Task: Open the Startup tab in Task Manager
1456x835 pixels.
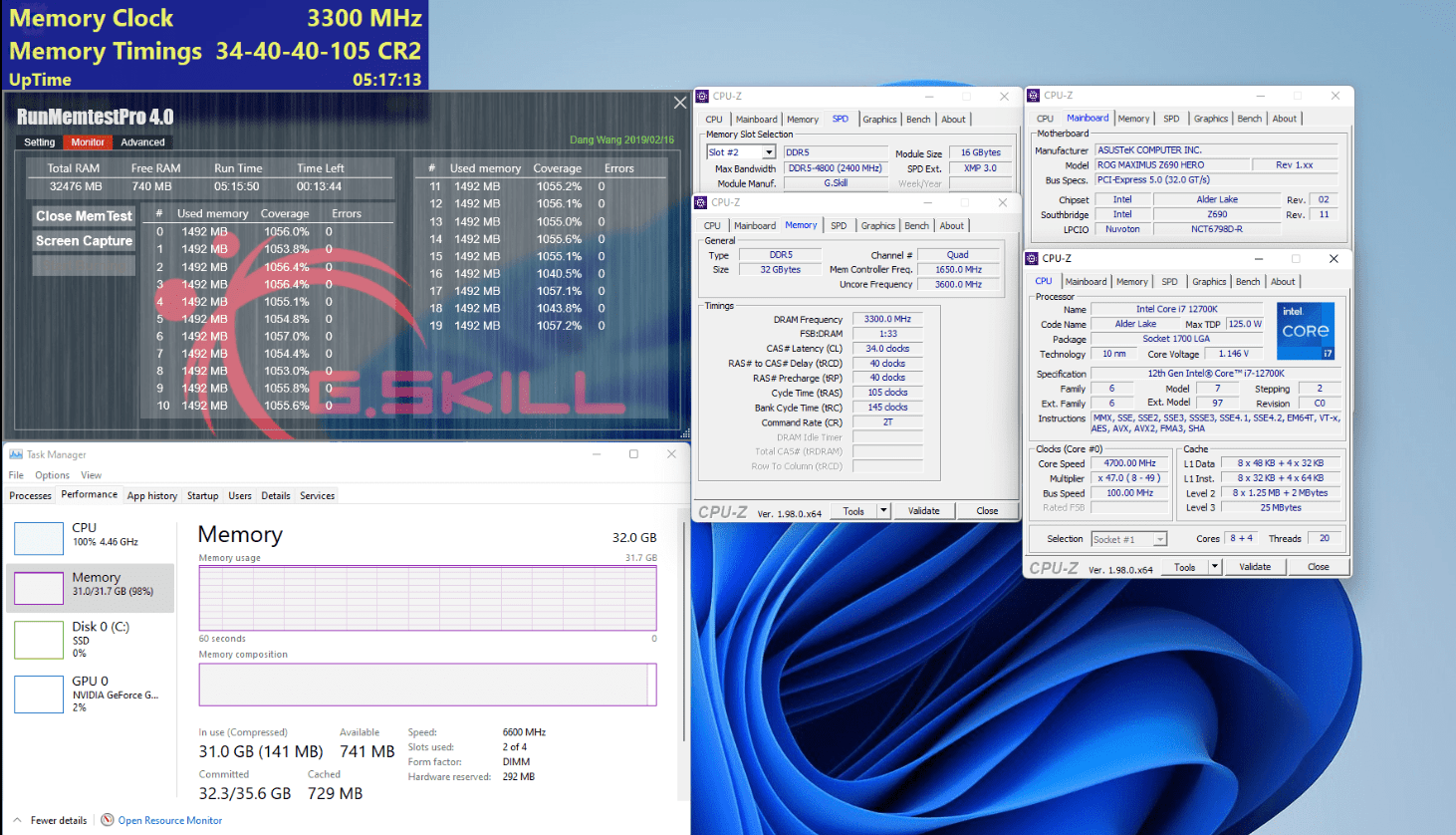Action: point(202,495)
